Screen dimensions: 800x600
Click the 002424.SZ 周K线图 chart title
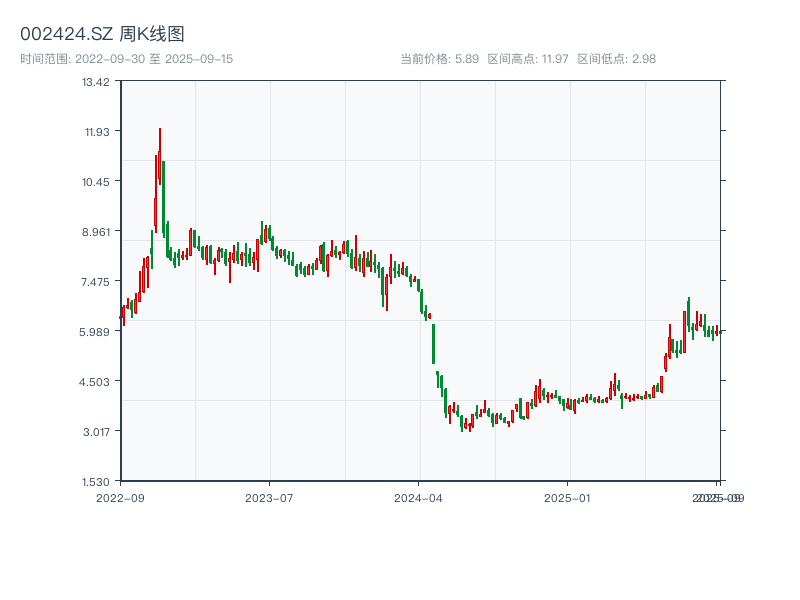point(102,34)
